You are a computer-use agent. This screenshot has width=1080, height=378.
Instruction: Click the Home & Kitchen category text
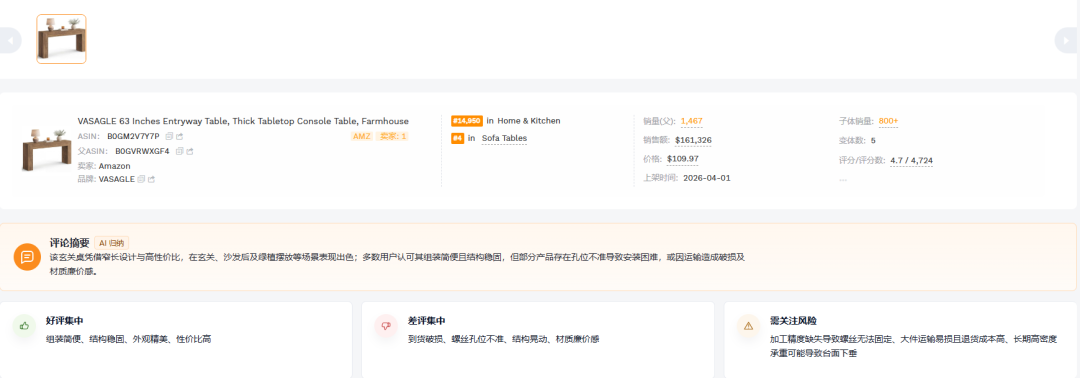click(529, 120)
